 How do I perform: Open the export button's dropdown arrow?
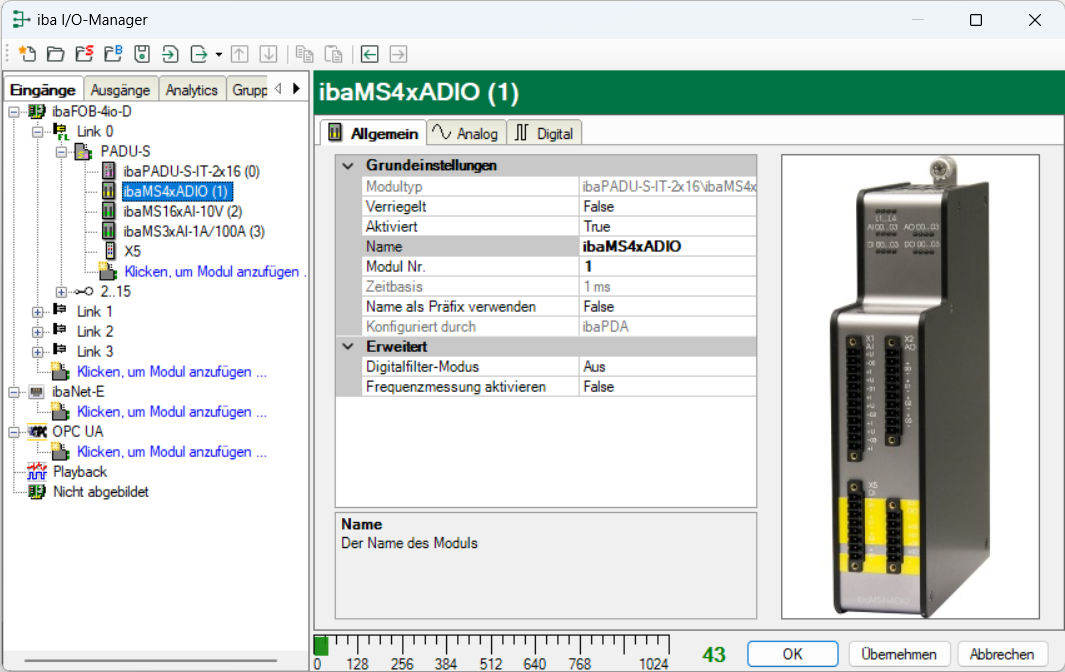point(218,54)
